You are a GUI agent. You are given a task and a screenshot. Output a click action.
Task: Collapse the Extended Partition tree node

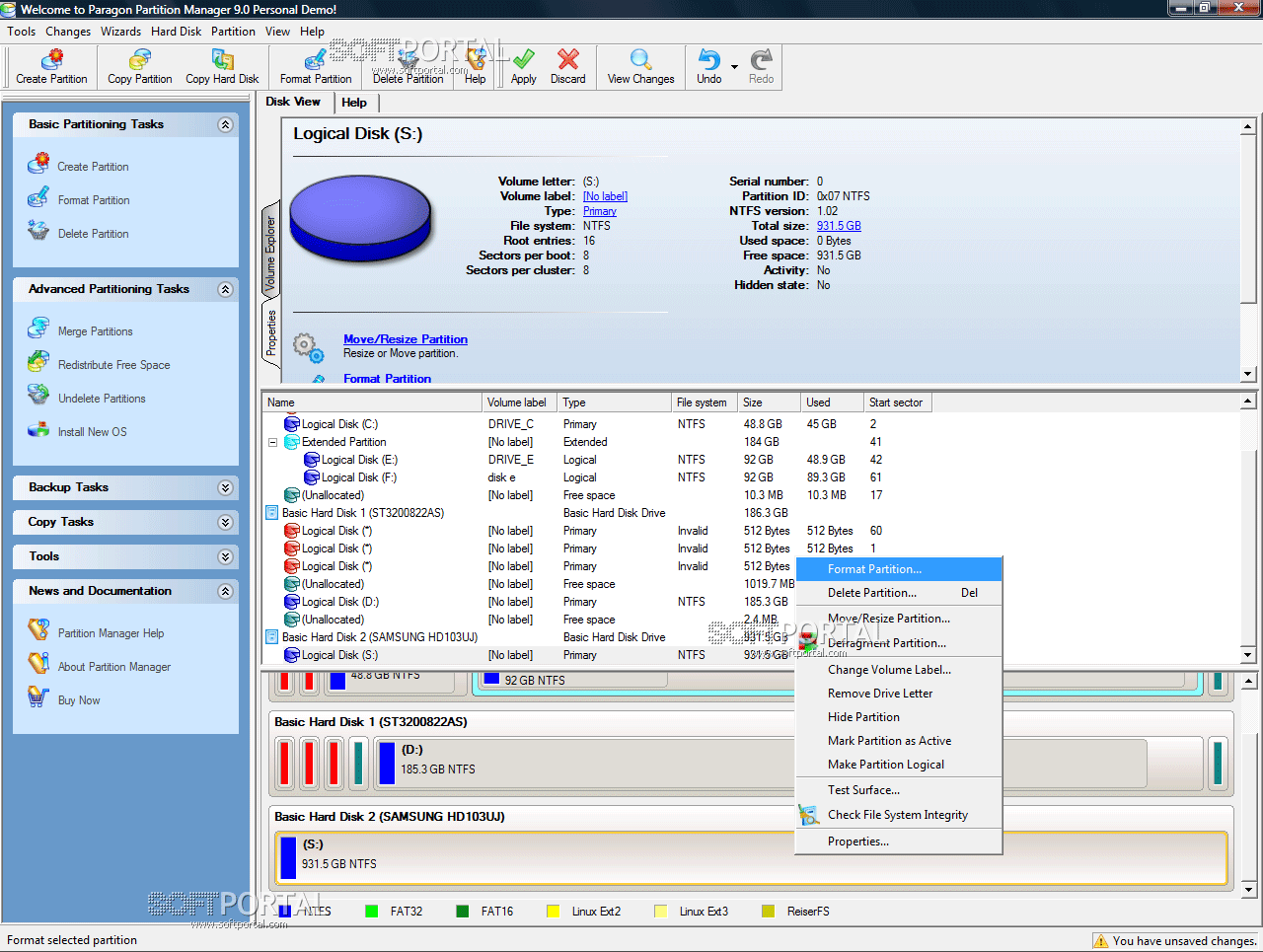272,442
